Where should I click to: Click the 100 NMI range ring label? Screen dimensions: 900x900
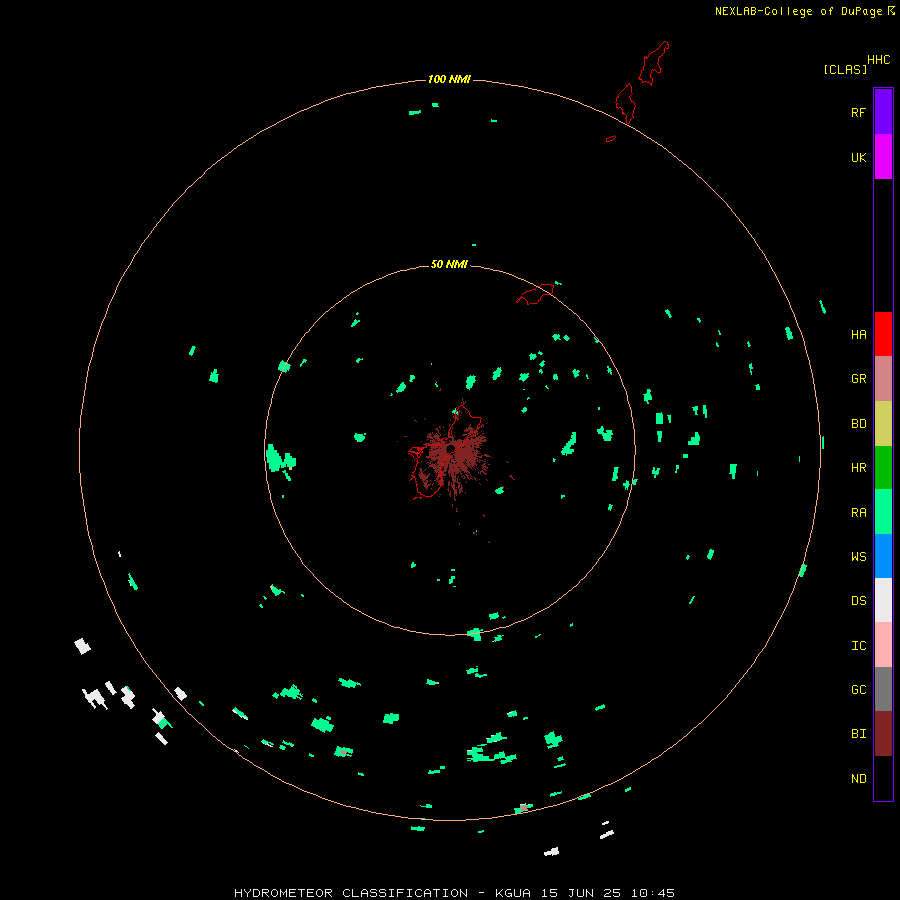449,79
